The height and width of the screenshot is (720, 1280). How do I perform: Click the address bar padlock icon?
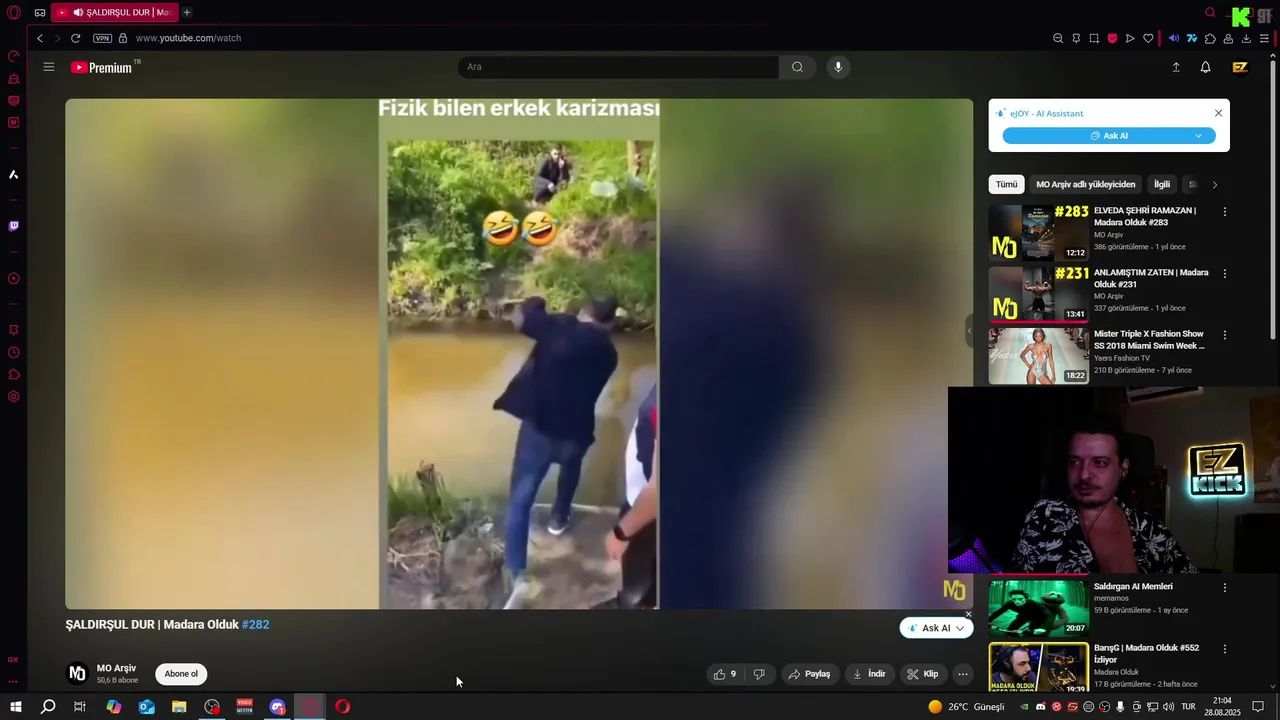click(x=123, y=38)
